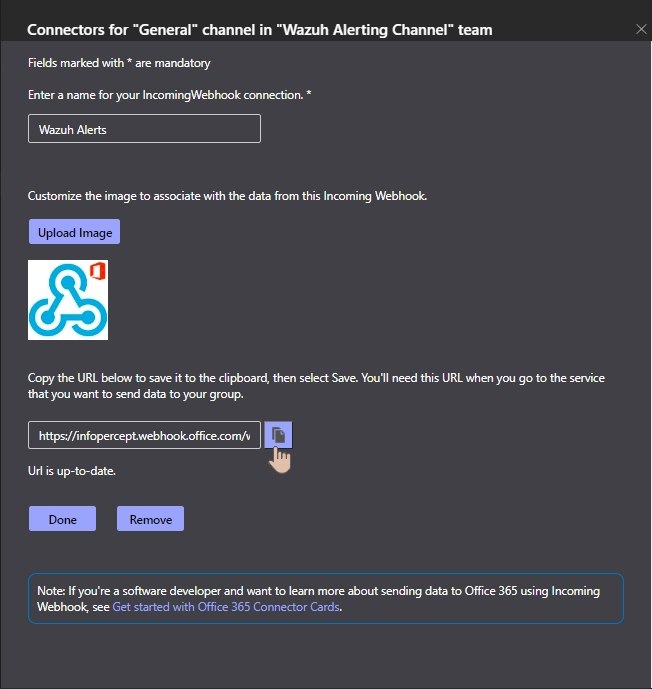Click the 'Url is up-to-date.' status text
652x689 pixels.
[72, 471]
